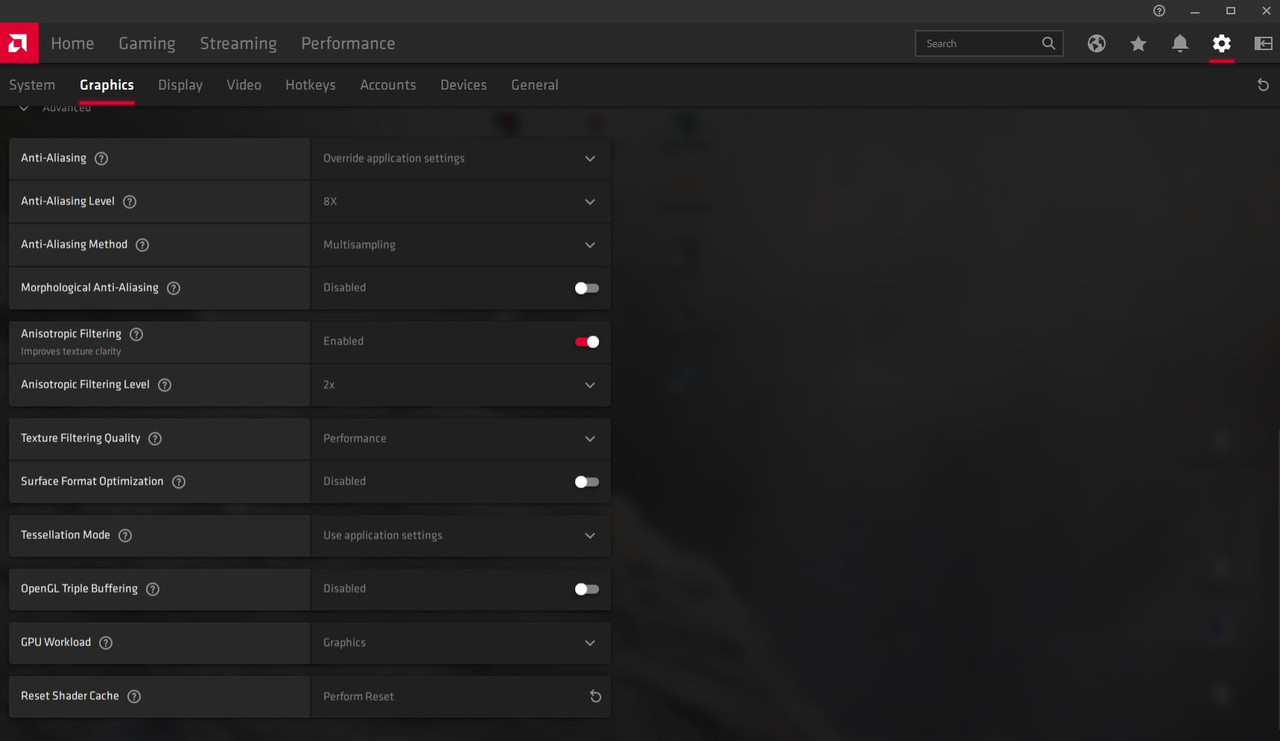Disable the Anisotropic Filtering toggle
Image resolution: width=1280 pixels, height=741 pixels.
pos(587,342)
